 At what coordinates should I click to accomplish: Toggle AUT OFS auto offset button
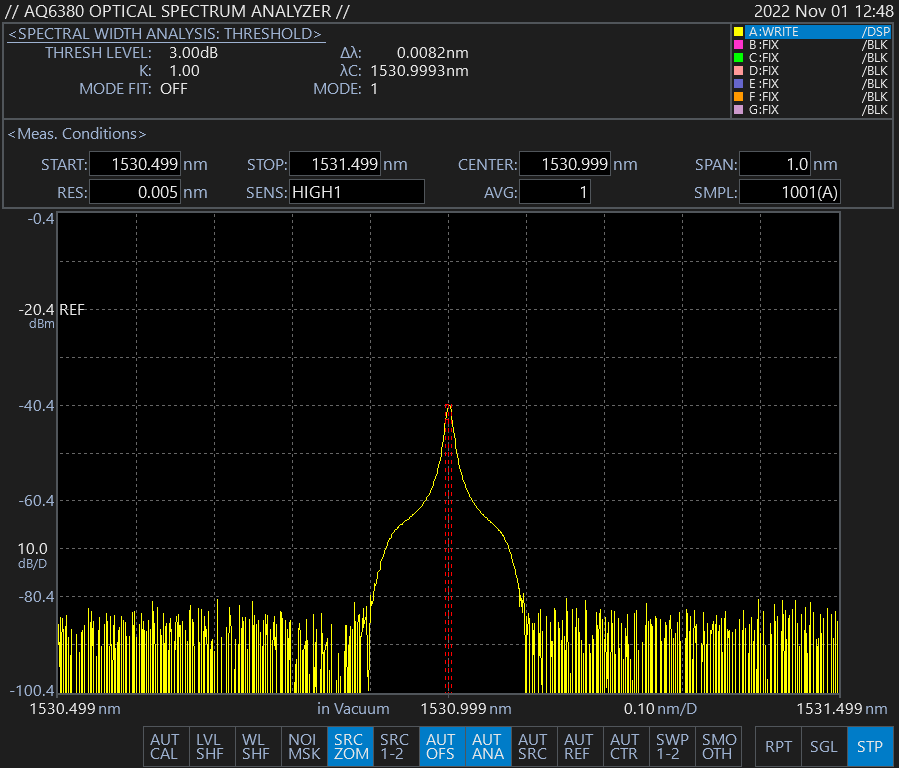coord(441,747)
